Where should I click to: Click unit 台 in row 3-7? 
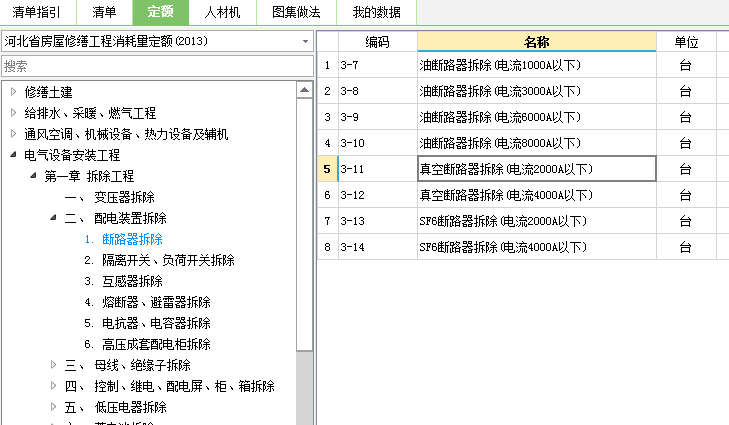[x=686, y=65]
